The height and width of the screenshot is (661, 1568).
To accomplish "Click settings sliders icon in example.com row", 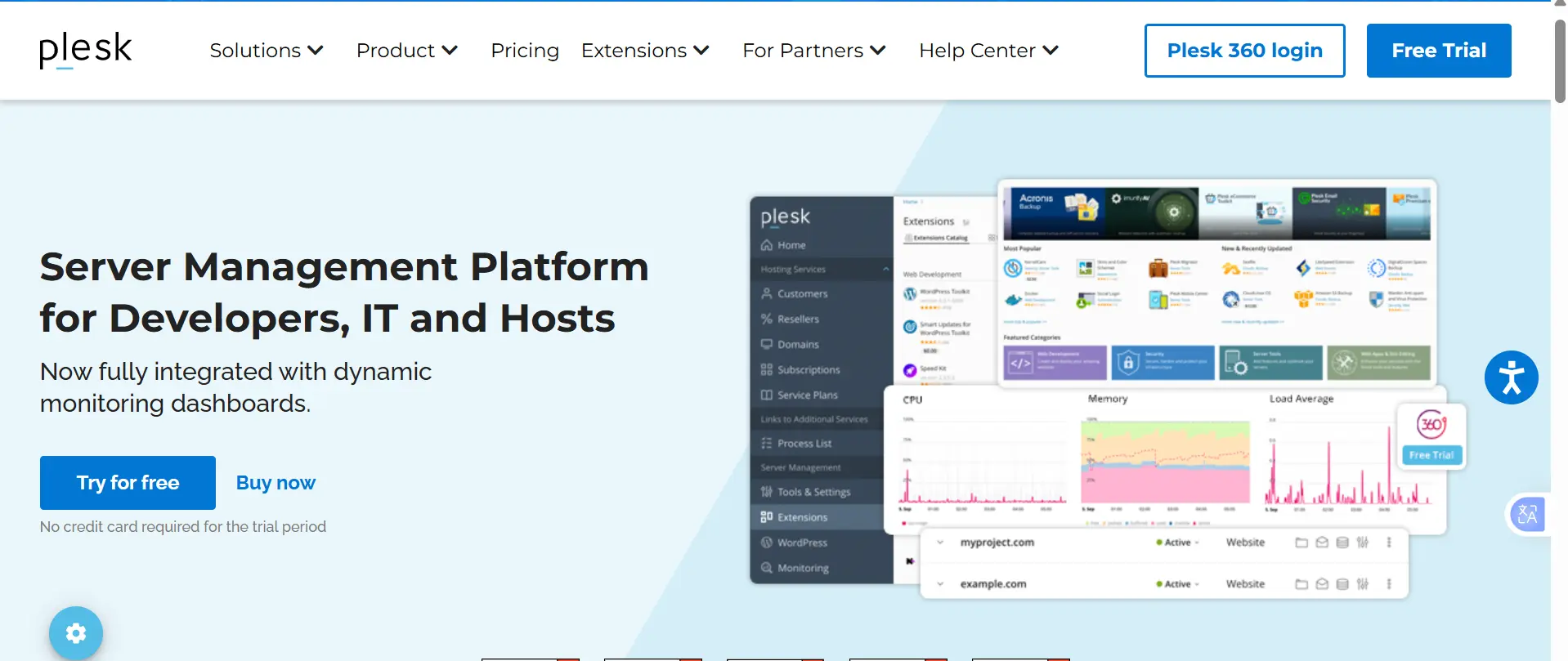I will click(1363, 584).
